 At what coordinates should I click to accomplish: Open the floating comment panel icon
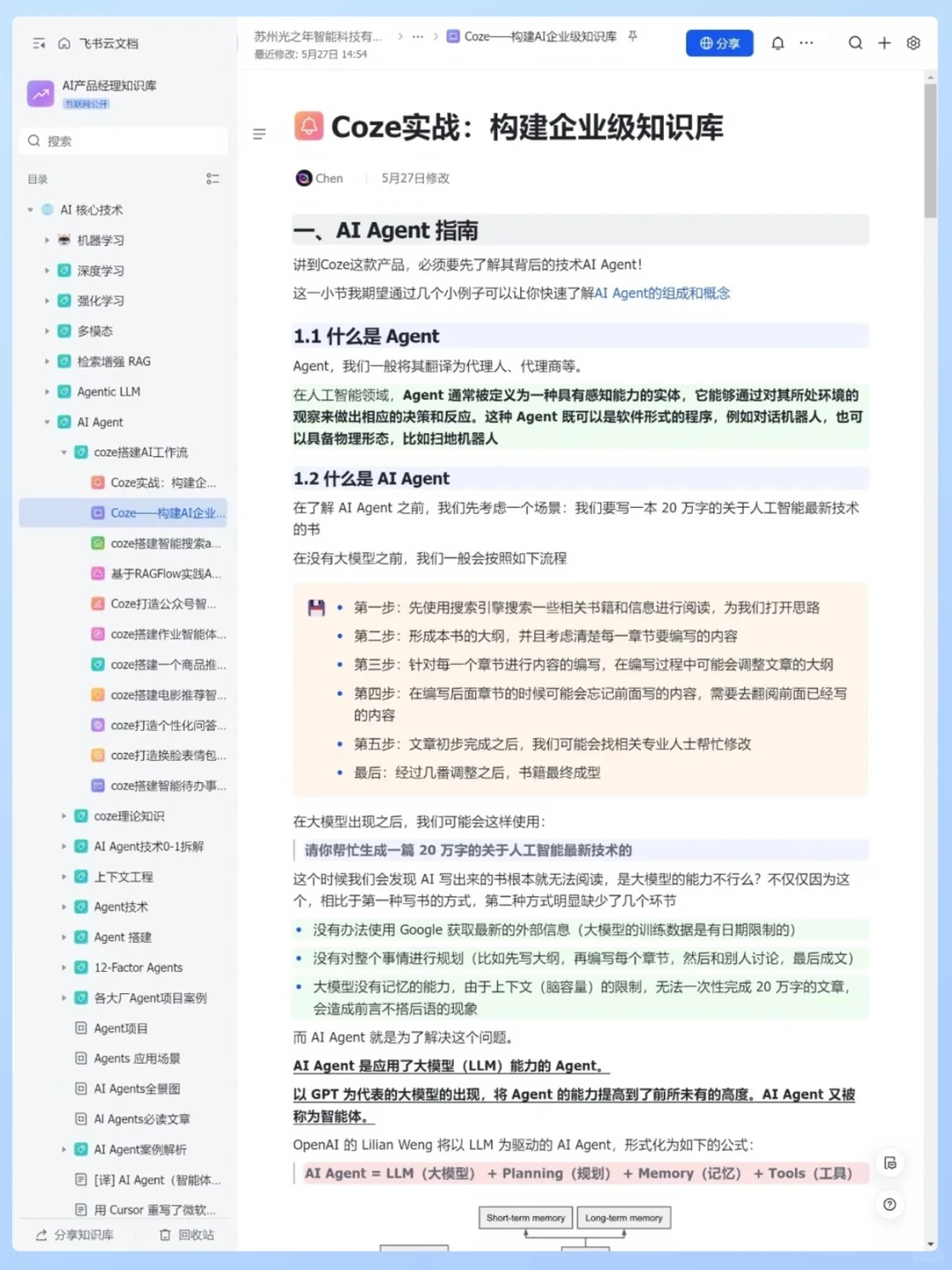890,1163
